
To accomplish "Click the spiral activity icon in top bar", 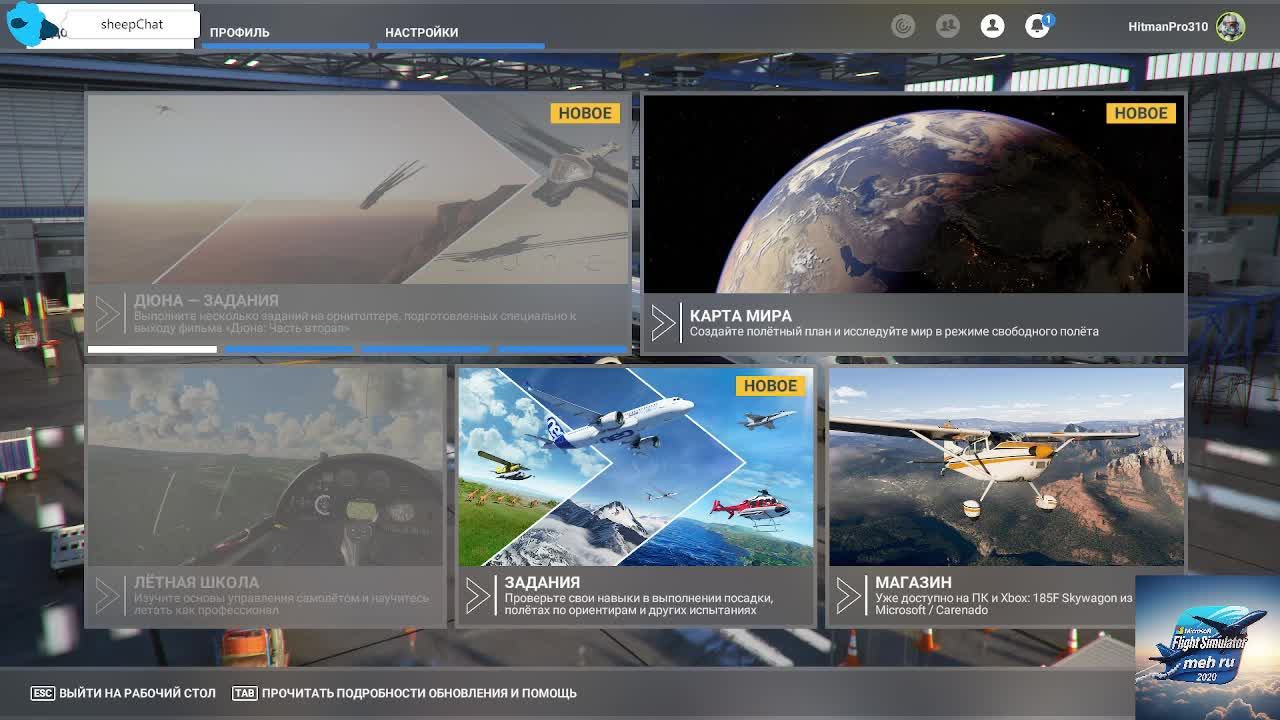I will [903, 27].
